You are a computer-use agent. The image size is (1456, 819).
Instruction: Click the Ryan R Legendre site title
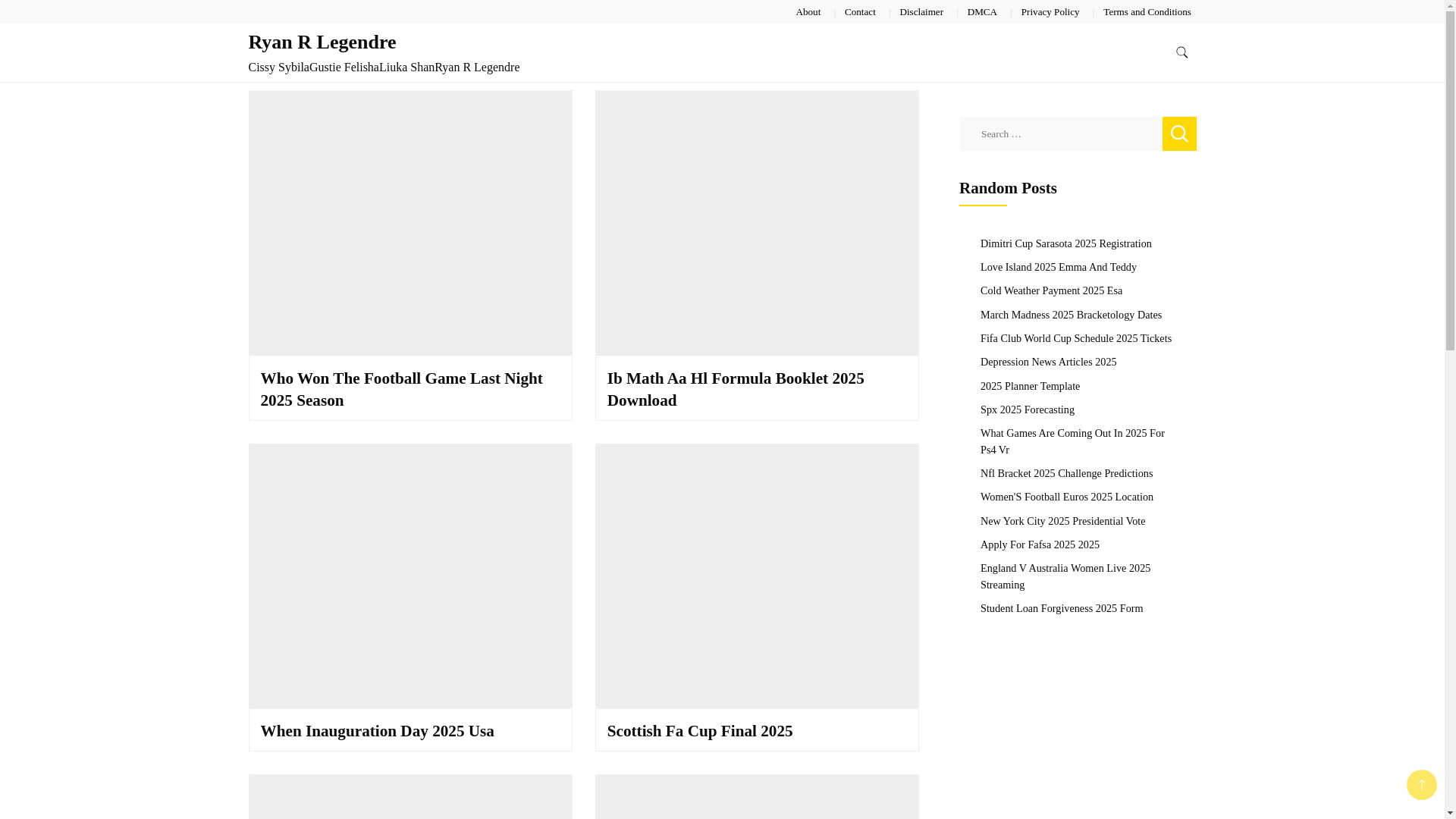click(x=322, y=42)
